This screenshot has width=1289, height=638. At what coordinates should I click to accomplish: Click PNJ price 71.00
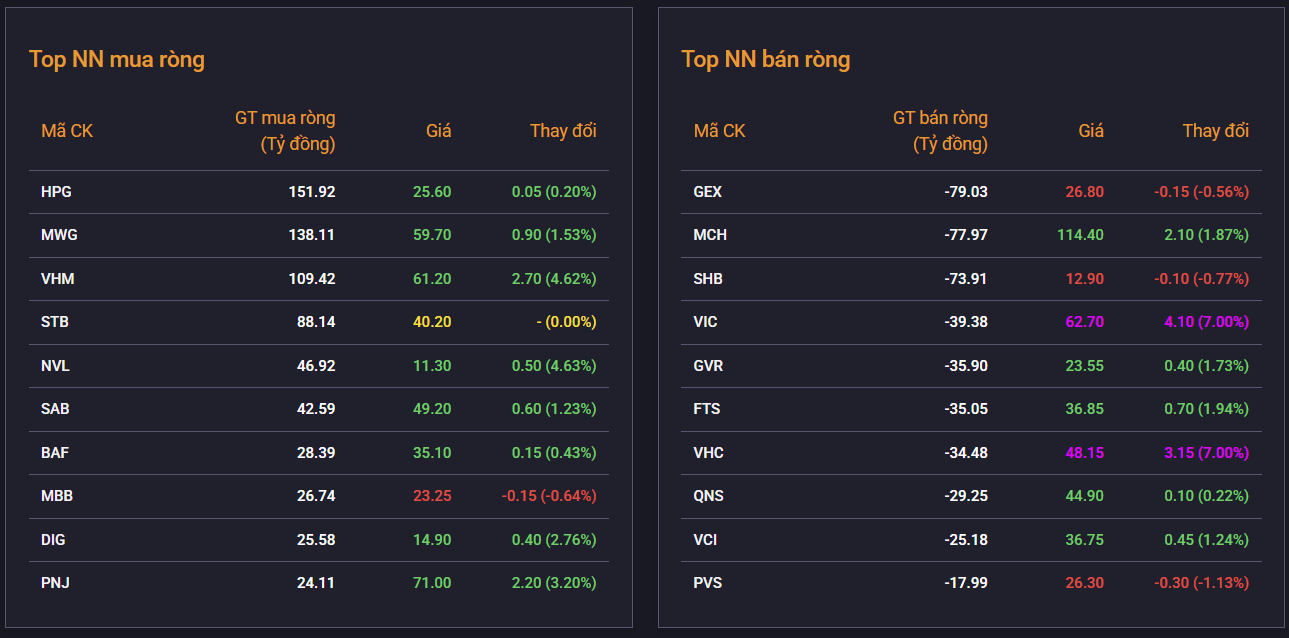pyautogui.click(x=432, y=583)
